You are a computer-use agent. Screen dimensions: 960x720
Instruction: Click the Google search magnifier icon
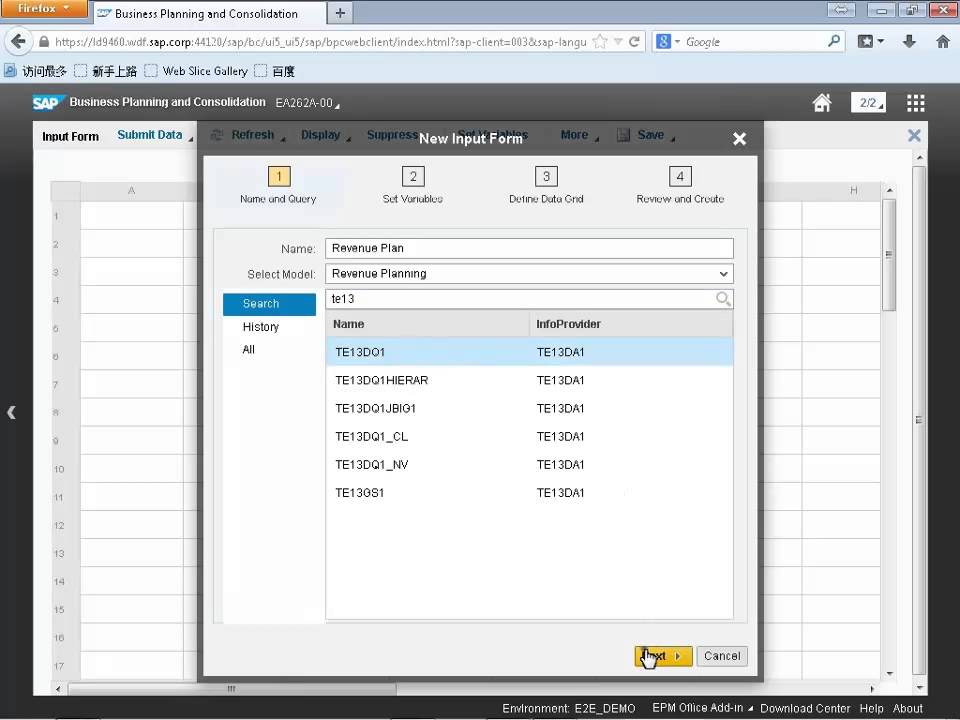pos(833,42)
